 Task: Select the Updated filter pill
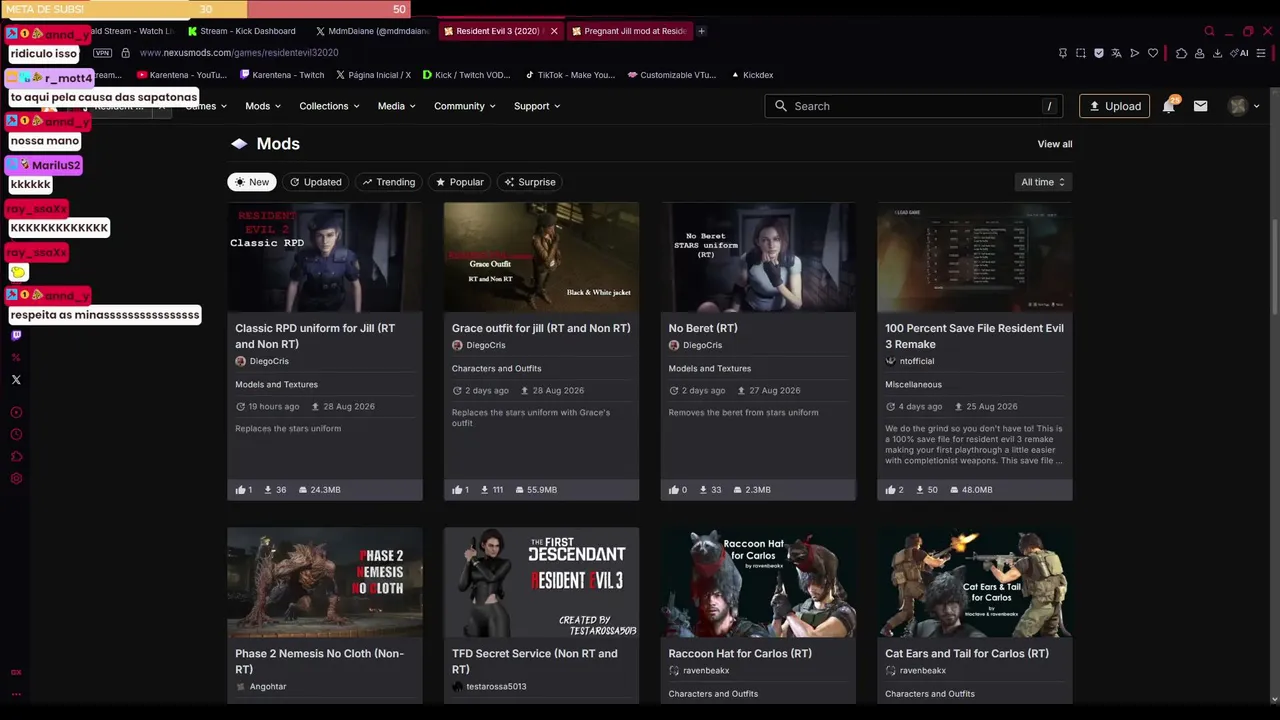pos(315,182)
